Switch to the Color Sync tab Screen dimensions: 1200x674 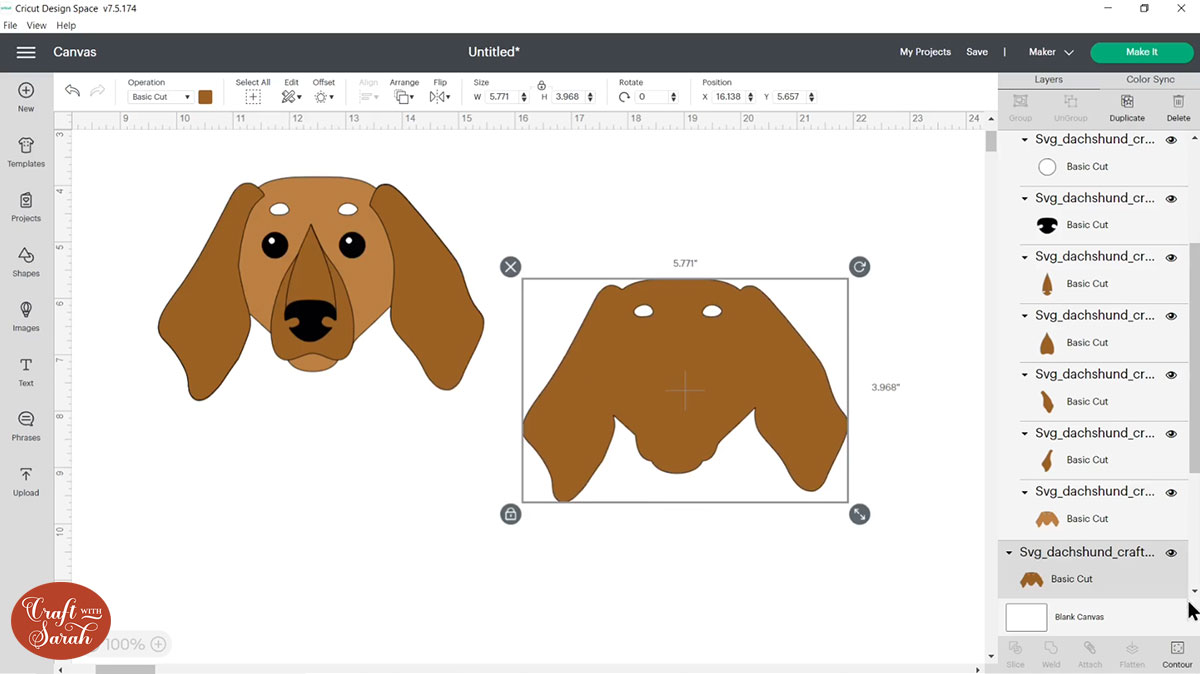pyautogui.click(x=1150, y=79)
